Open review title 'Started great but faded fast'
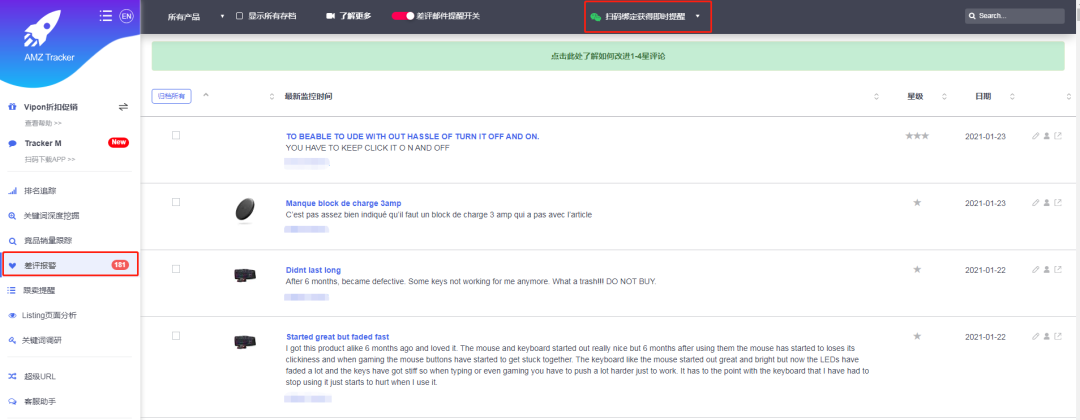The image size is (1080, 420). point(338,337)
